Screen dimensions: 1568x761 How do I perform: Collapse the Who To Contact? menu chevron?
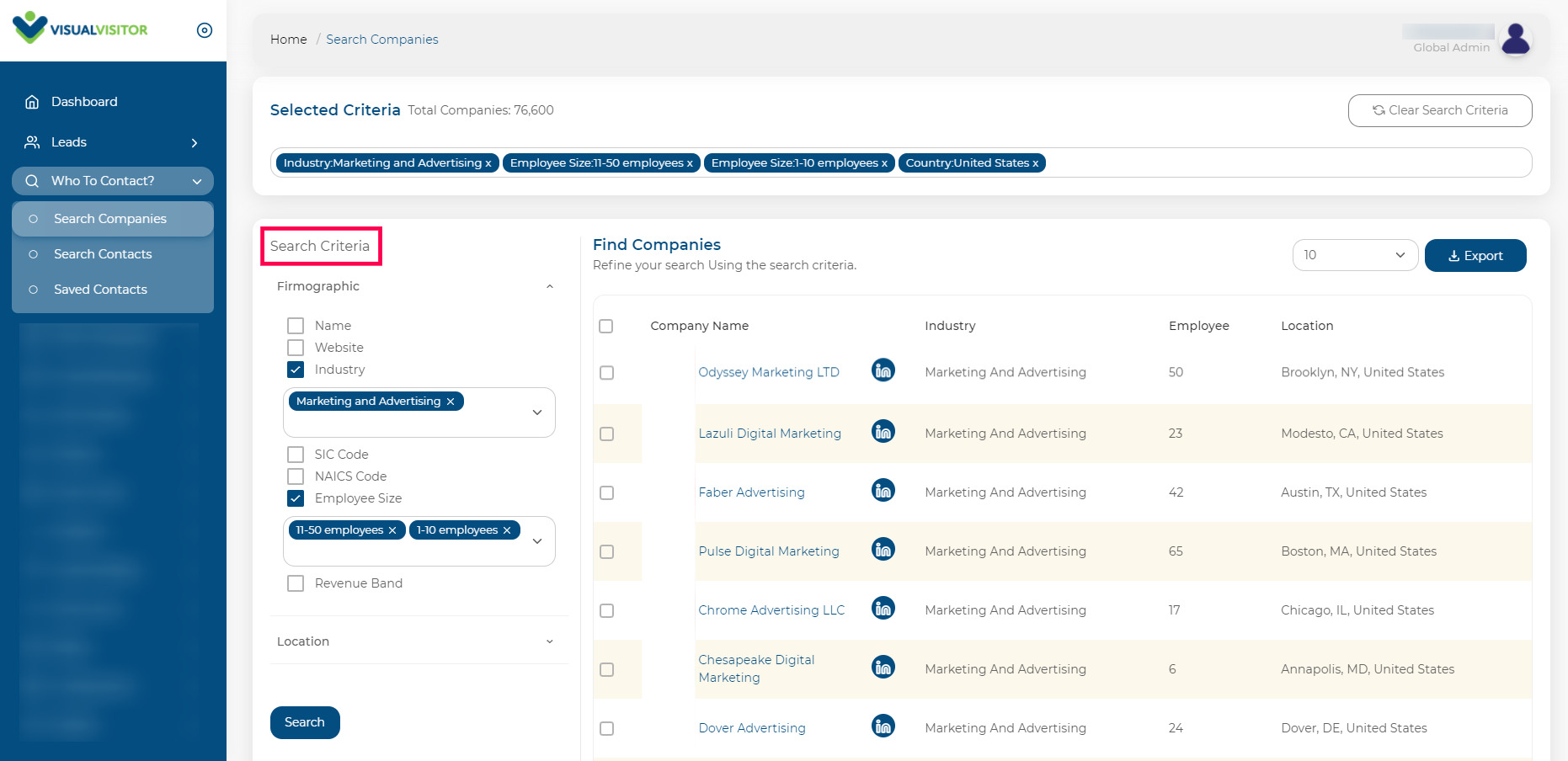click(x=197, y=182)
